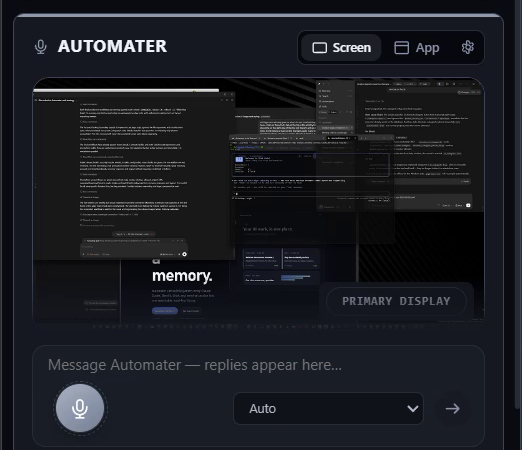This screenshot has width=522, height=450.
Task: Open the Auto mode dropdown
Action: (328, 408)
